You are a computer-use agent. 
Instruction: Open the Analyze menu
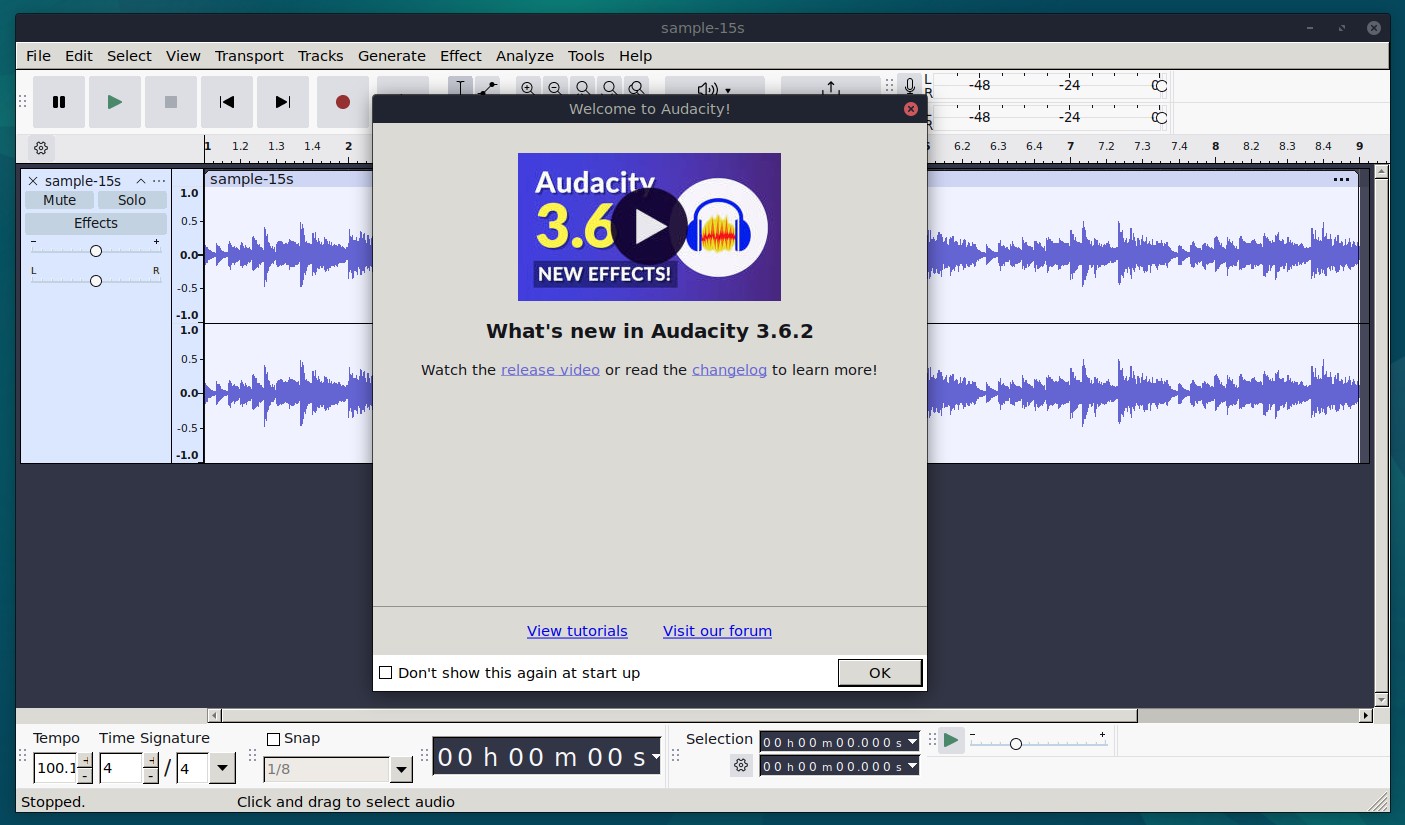coord(525,56)
